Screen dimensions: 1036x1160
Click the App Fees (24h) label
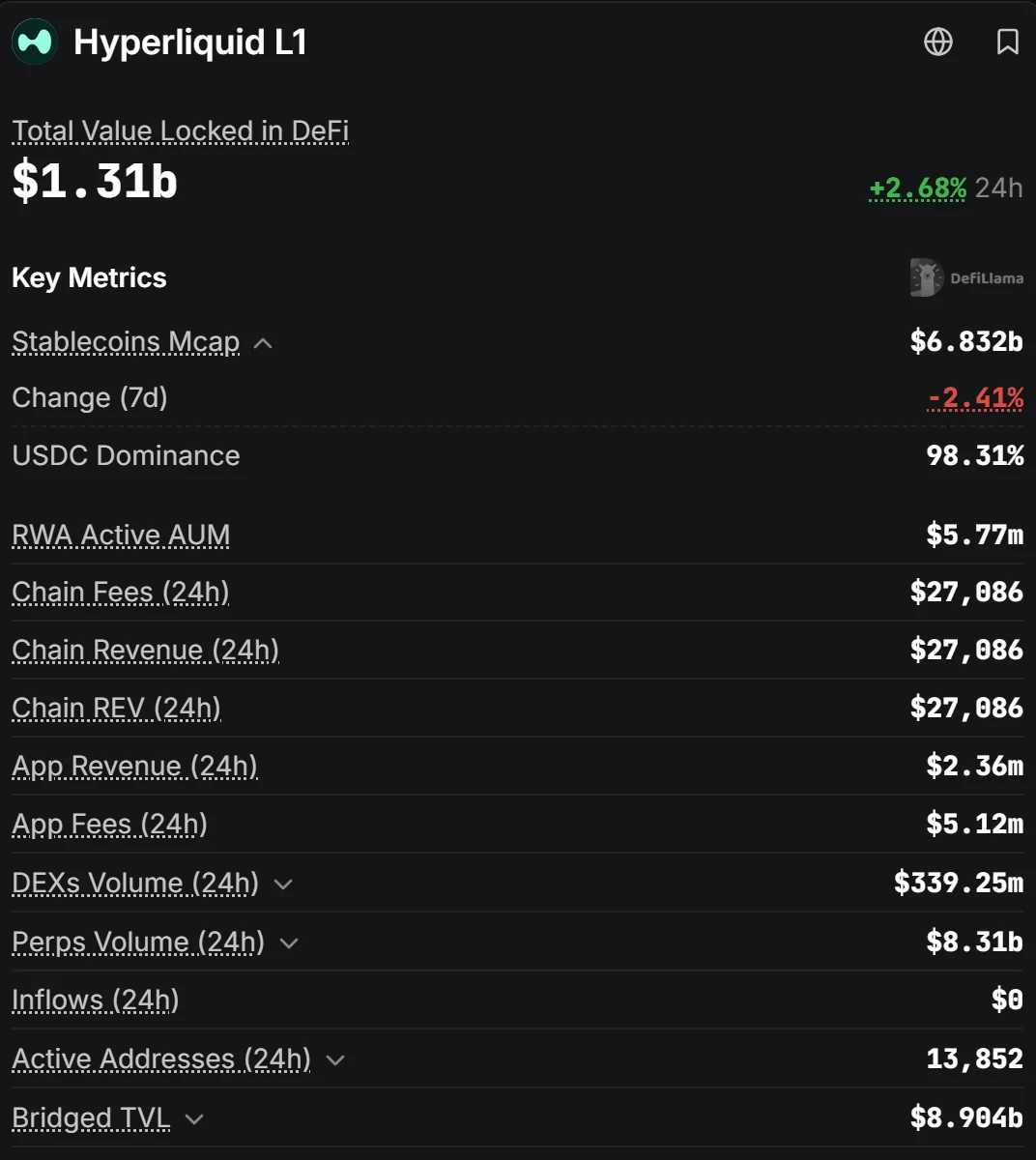point(109,824)
